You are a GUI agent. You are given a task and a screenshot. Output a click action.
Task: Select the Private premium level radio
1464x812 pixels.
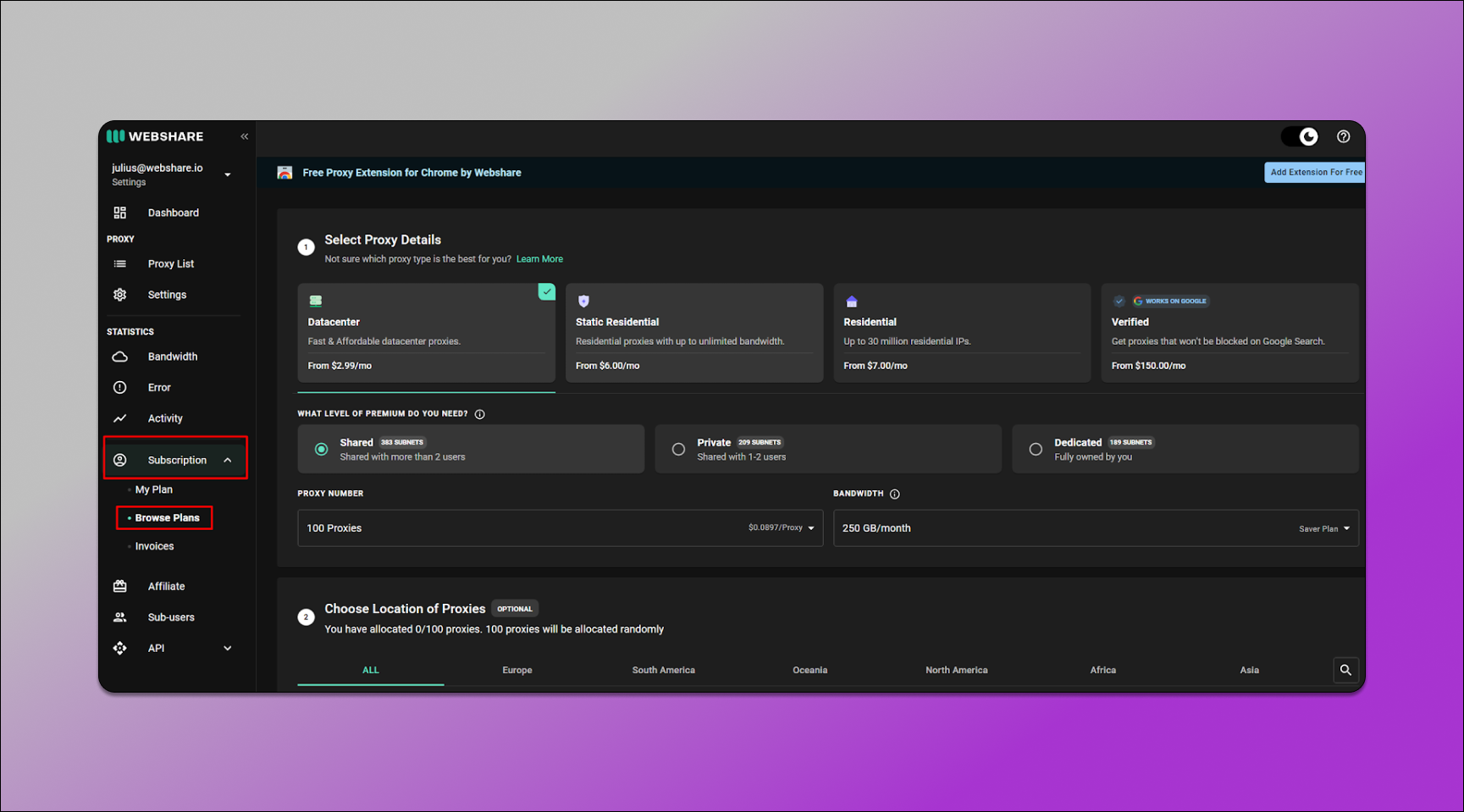[679, 450]
